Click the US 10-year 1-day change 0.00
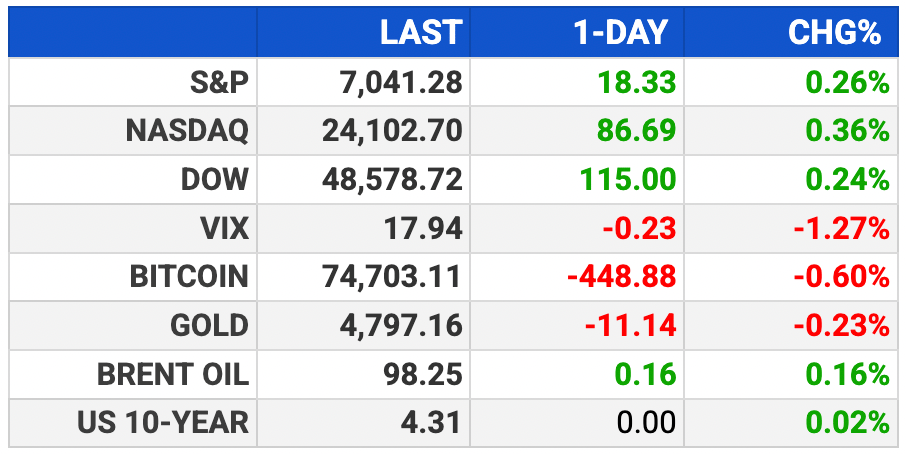 tap(645, 423)
